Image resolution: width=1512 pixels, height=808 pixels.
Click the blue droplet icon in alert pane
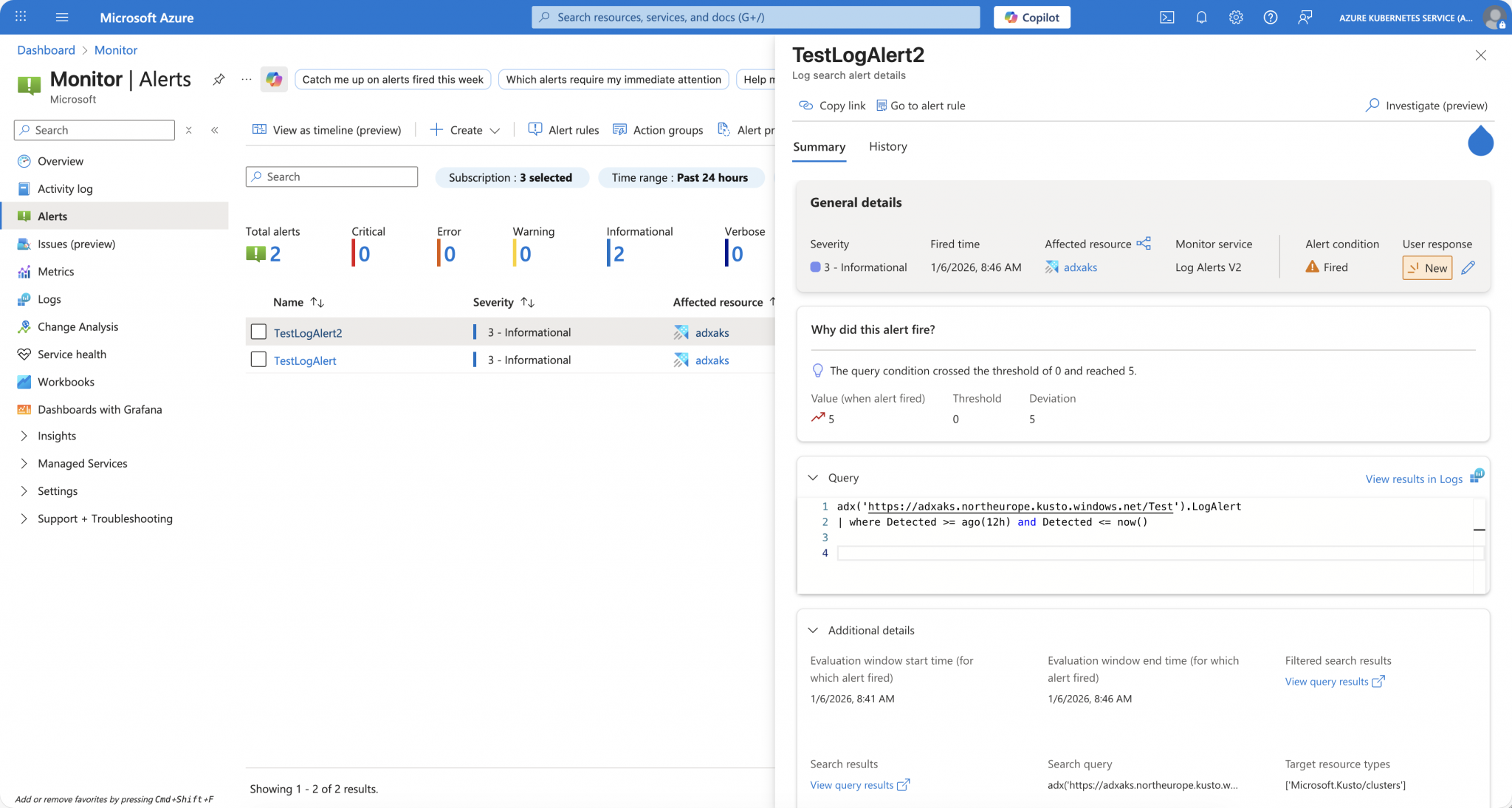pos(1480,140)
